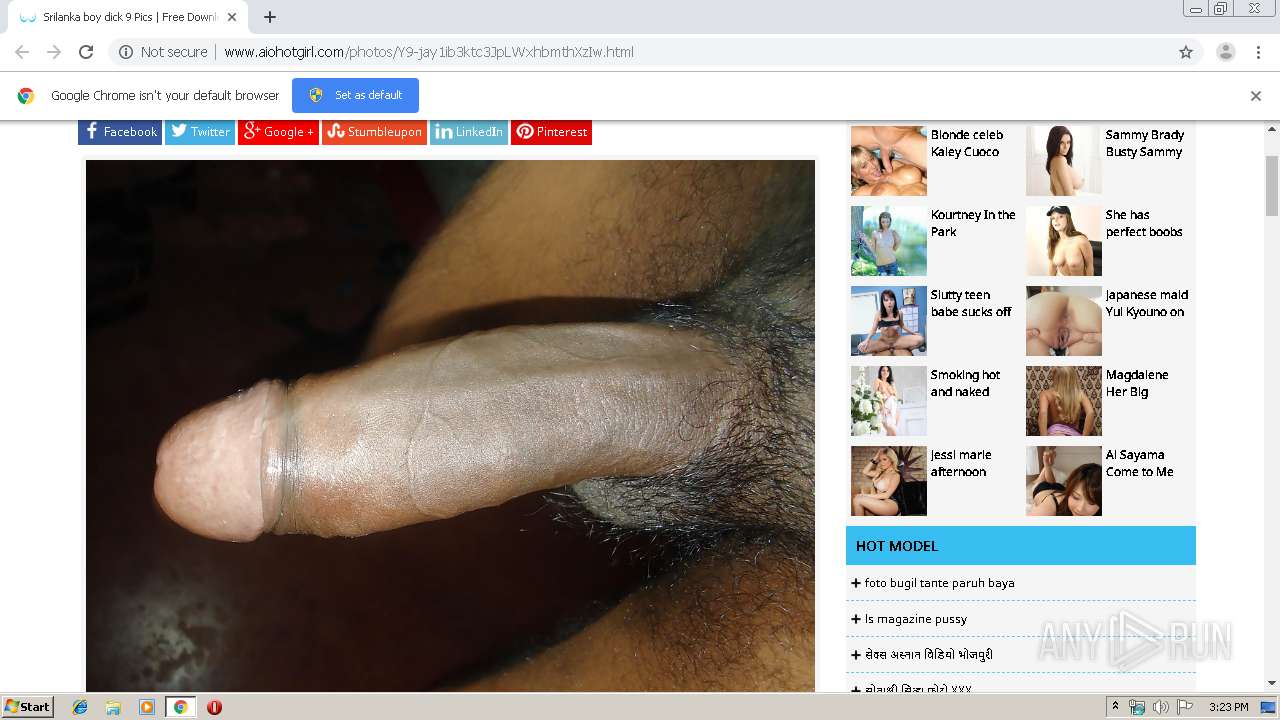1280x720 pixels.
Task: Reload the current page
Action: (x=86, y=52)
